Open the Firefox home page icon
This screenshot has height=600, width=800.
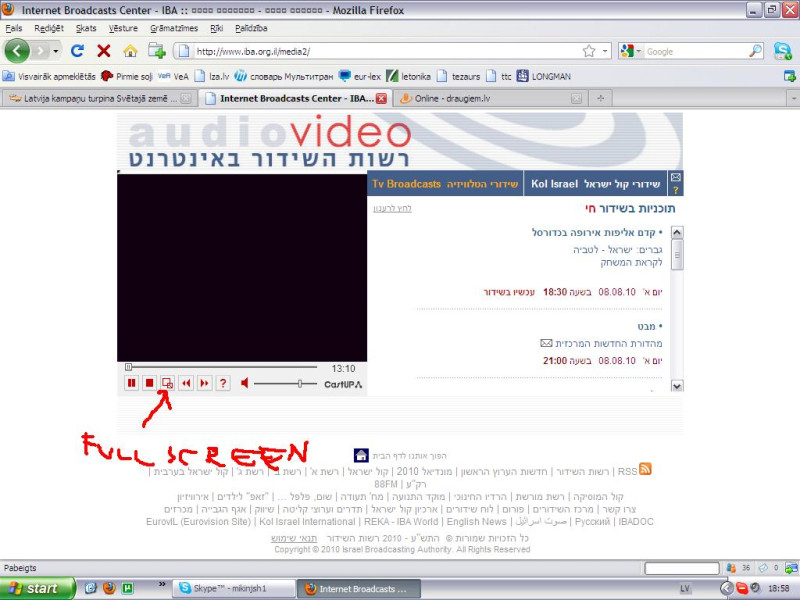pos(131,51)
